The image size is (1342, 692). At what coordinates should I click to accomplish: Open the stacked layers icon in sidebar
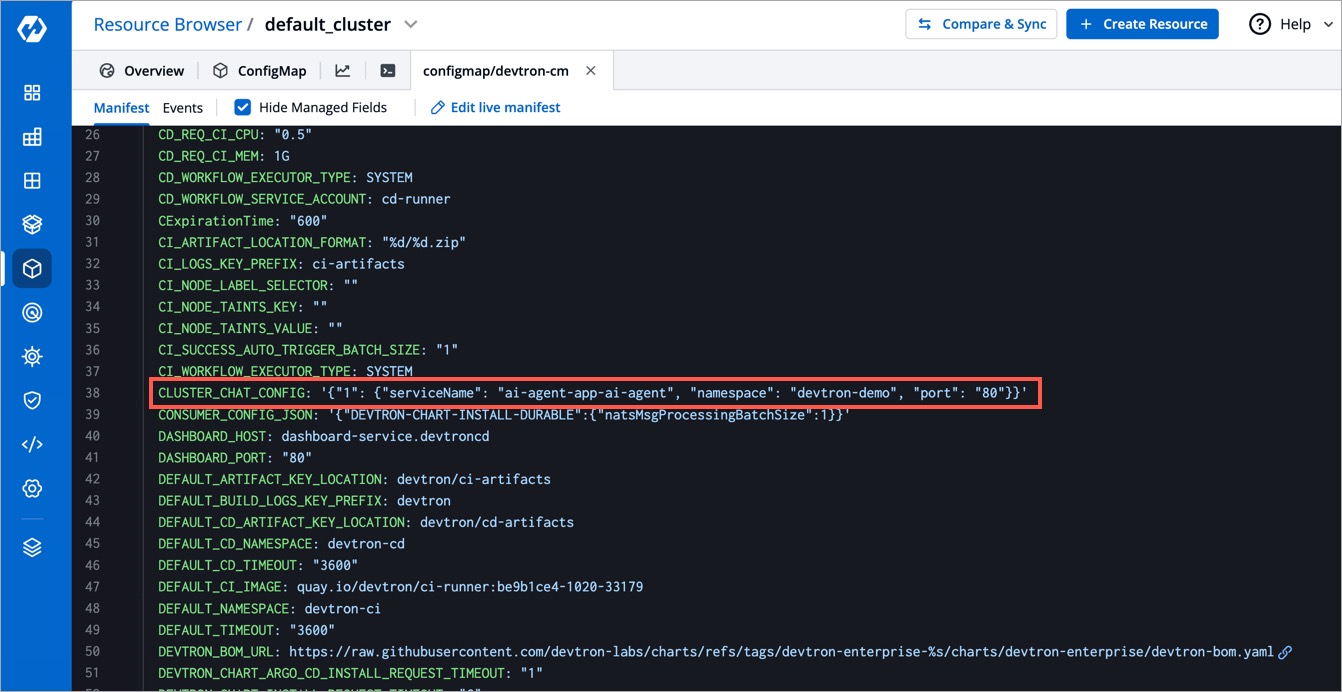tap(32, 547)
